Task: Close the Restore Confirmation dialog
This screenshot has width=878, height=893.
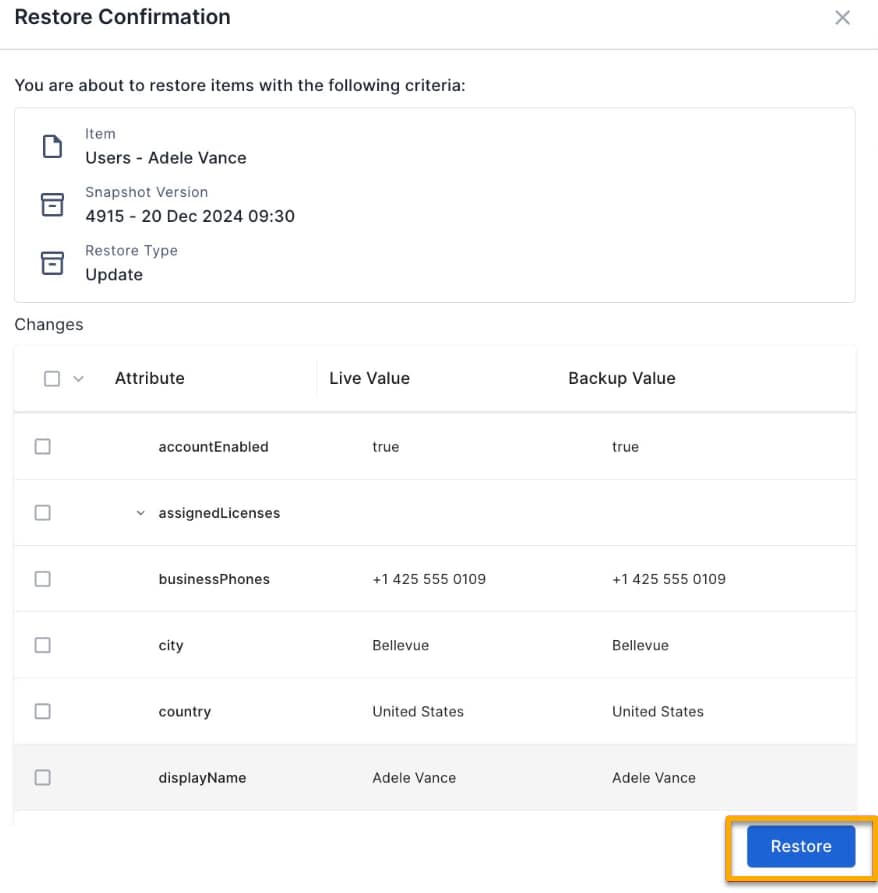Action: pos(843,18)
